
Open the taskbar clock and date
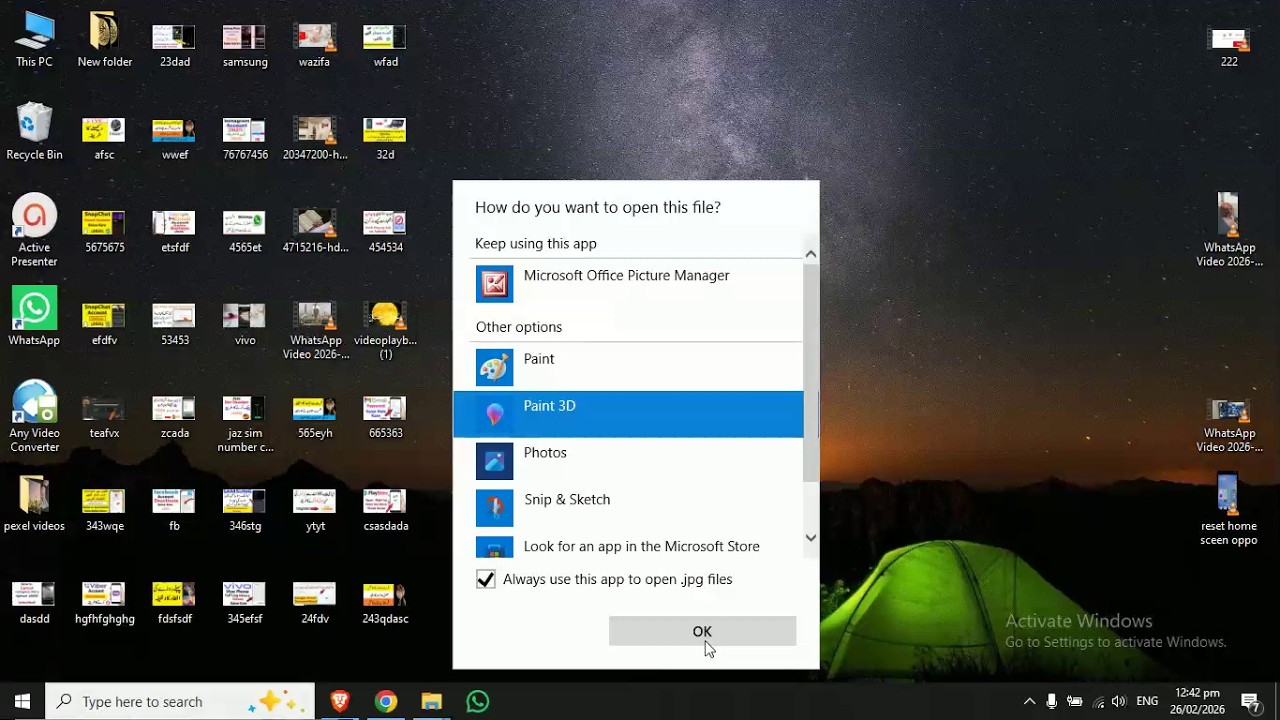point(1197,701)
